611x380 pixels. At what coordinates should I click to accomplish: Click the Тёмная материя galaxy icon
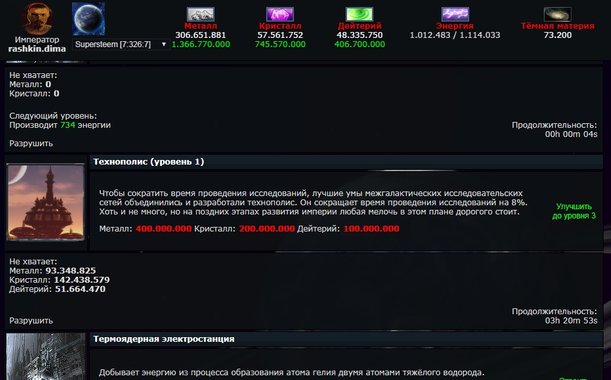558,14
